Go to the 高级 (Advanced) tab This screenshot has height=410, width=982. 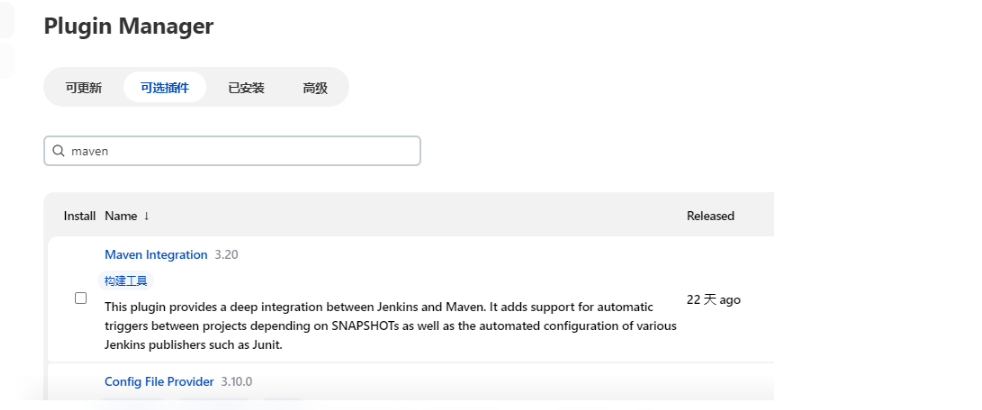pos(315,88)
